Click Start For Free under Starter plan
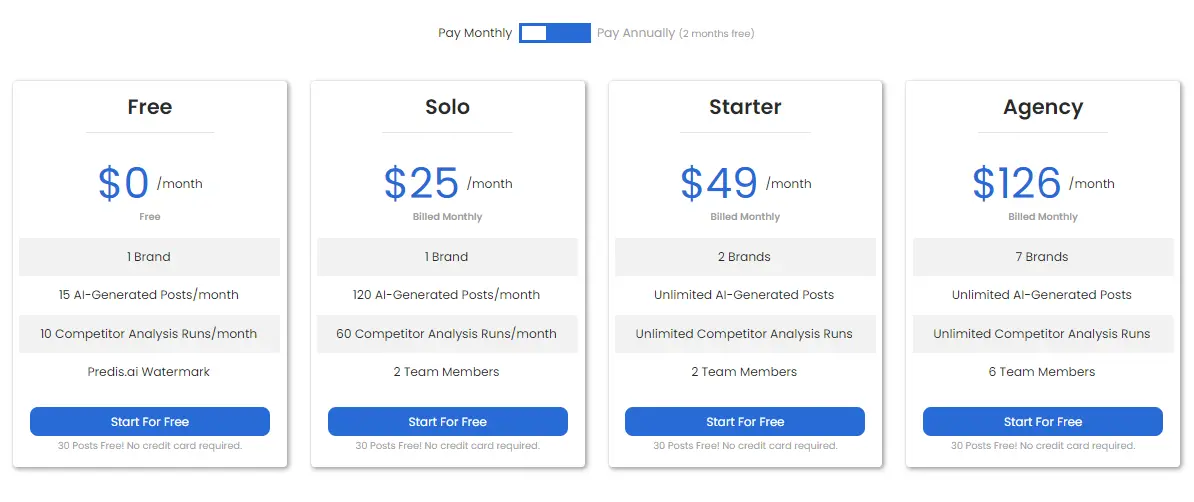 745,421
